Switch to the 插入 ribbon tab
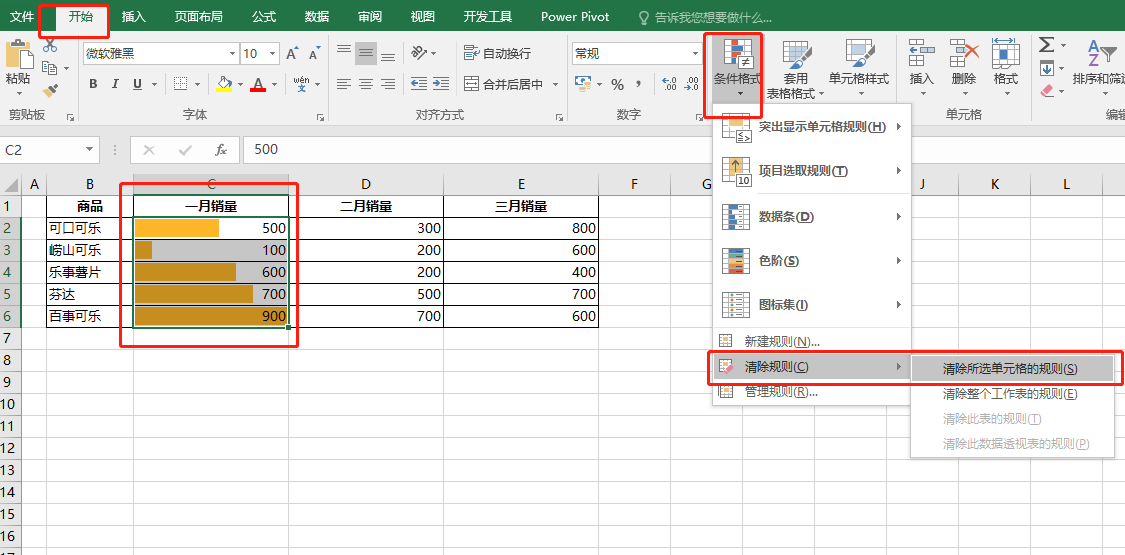The height and width of the screenshot is (555, 1125). point(133,17)
